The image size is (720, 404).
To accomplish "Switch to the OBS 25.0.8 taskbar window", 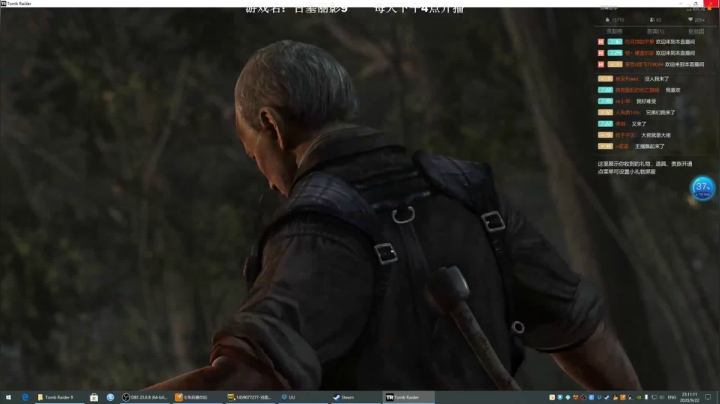I will (144, 398).
